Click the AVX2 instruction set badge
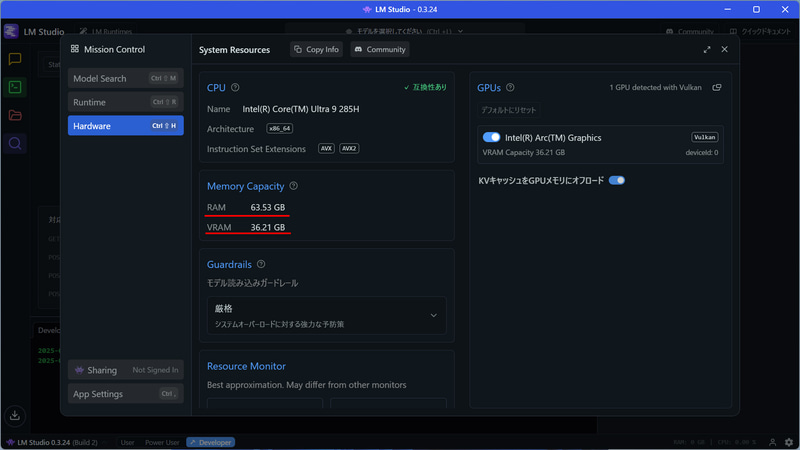Image resolution: width=800 pixels, height=450 pixels. (x=349, y=148)
